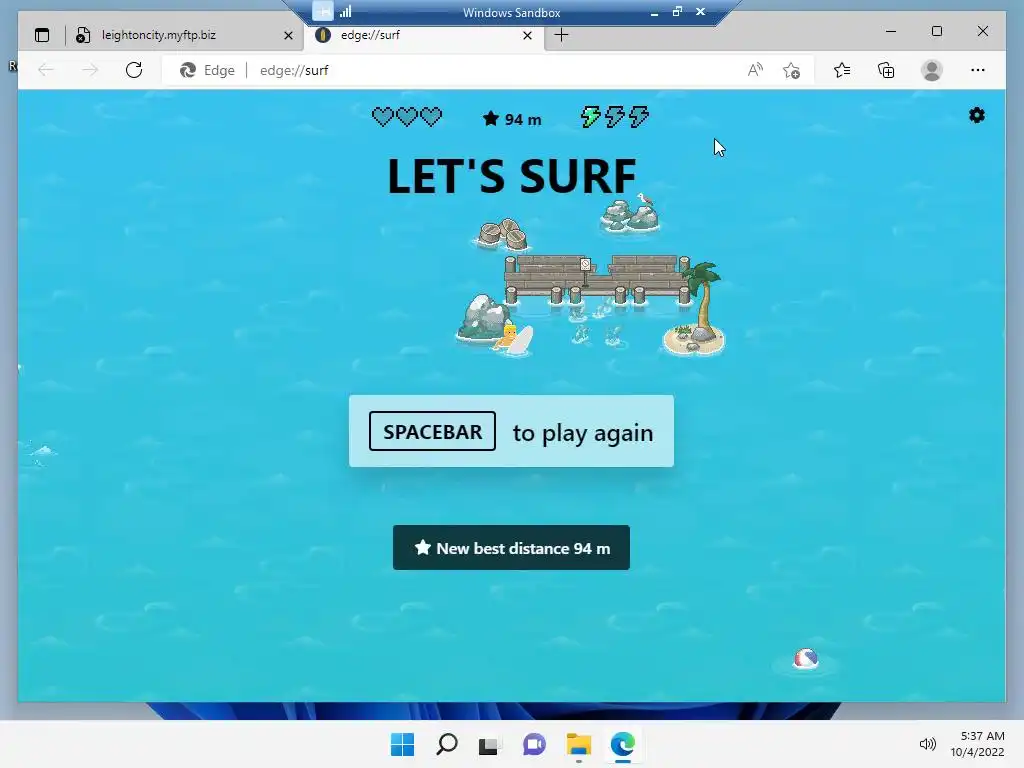1024x768 pixels.
Task: Open a new tab with plus button
Action: (561, 35)
